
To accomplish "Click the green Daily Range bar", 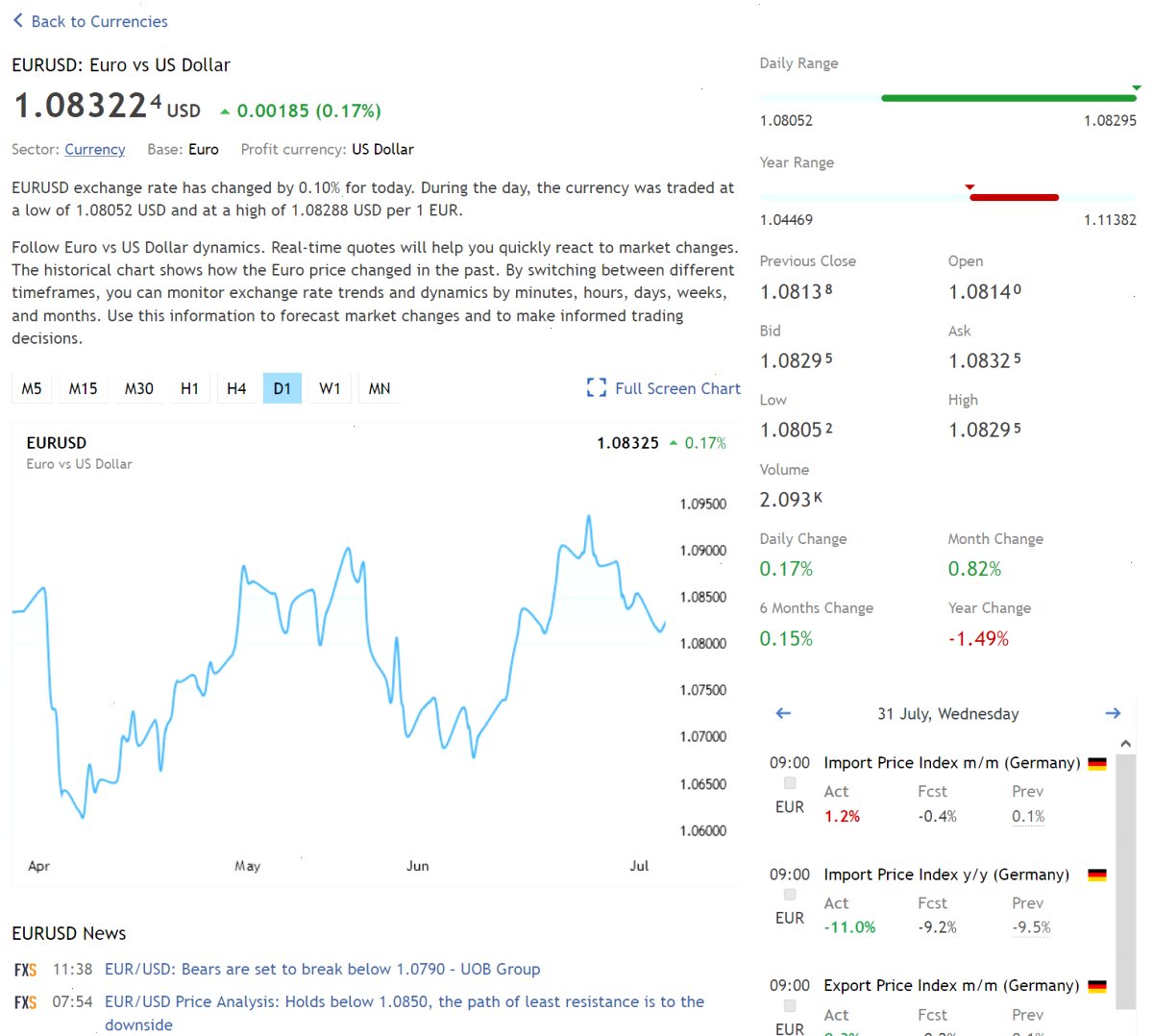I will click(x=1009, y=98).
